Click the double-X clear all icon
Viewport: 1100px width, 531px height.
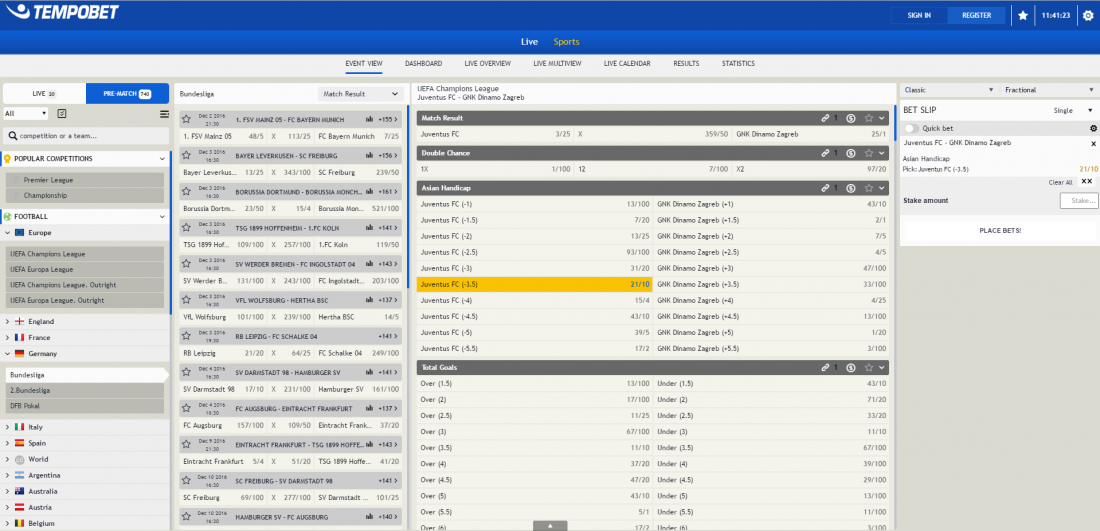(1087, 182)
